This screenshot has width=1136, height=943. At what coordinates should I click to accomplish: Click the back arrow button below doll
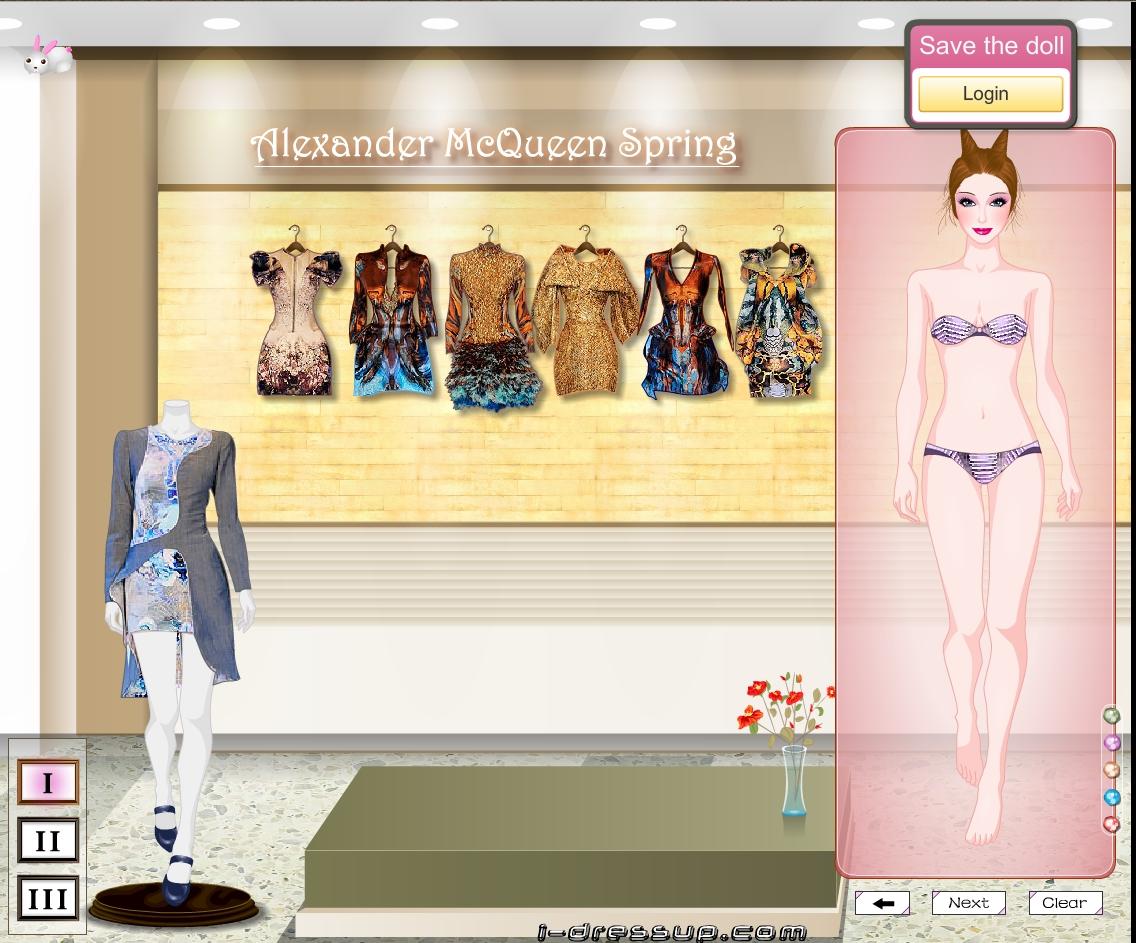tap(882, 903)
